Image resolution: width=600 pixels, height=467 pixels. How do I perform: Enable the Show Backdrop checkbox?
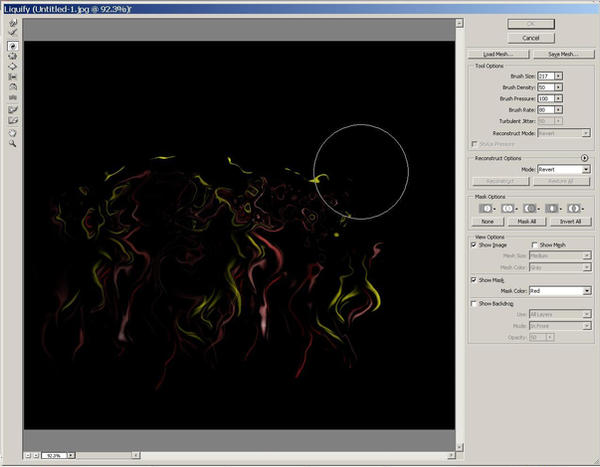(474, 304)
